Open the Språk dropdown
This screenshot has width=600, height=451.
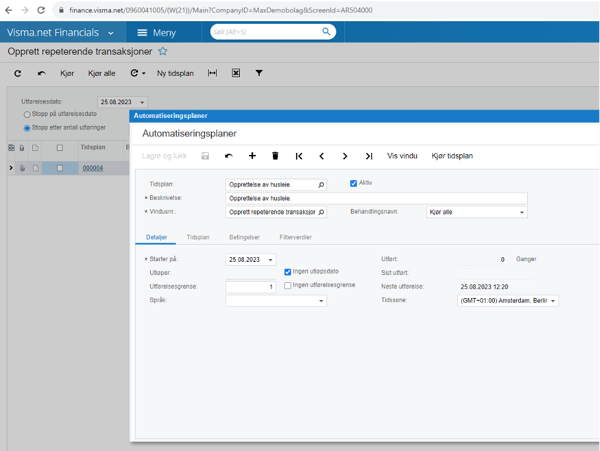click(321, 301)
